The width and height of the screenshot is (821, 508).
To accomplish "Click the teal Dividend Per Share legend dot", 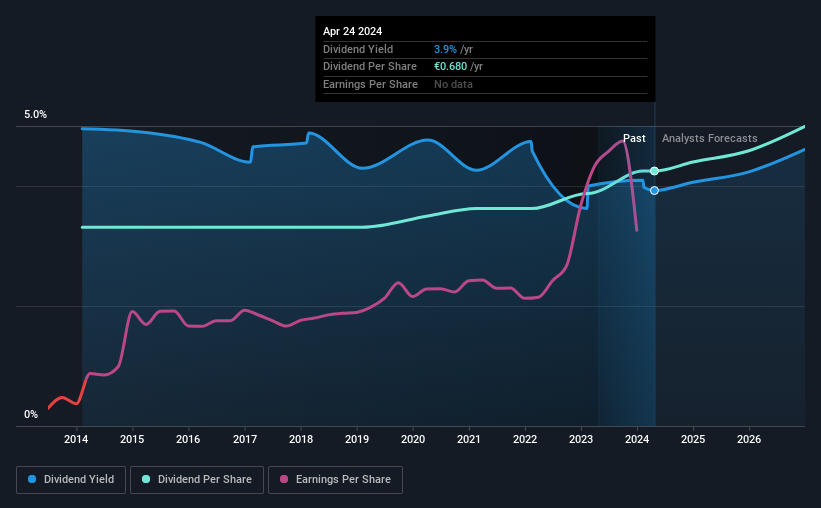I will pyautogui.click(x=146, y=479).
